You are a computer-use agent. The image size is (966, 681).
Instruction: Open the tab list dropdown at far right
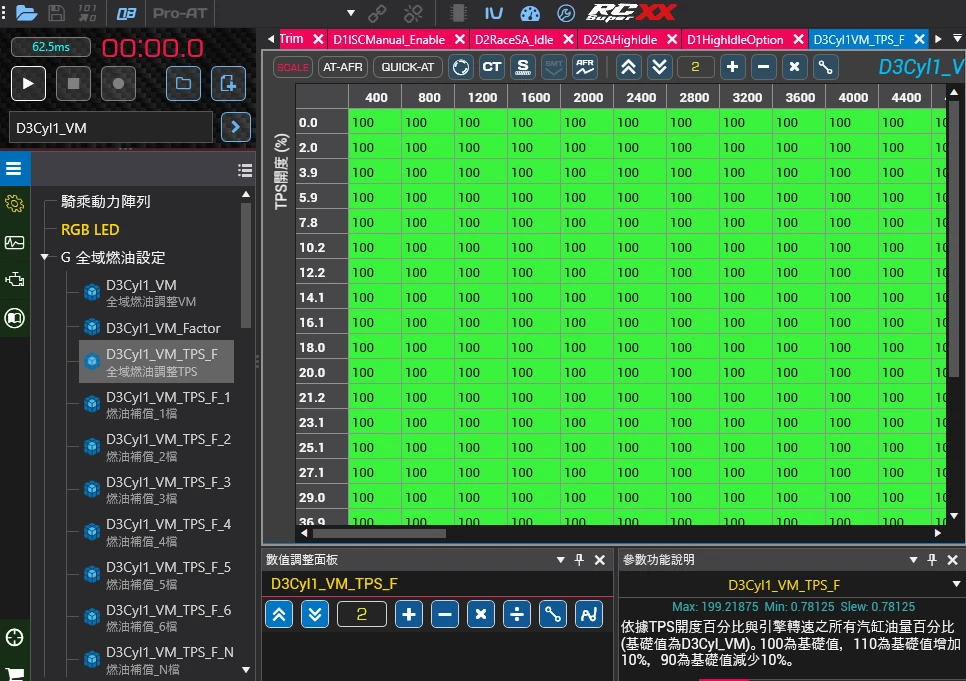pyautogui.click(x=957, y=39)
